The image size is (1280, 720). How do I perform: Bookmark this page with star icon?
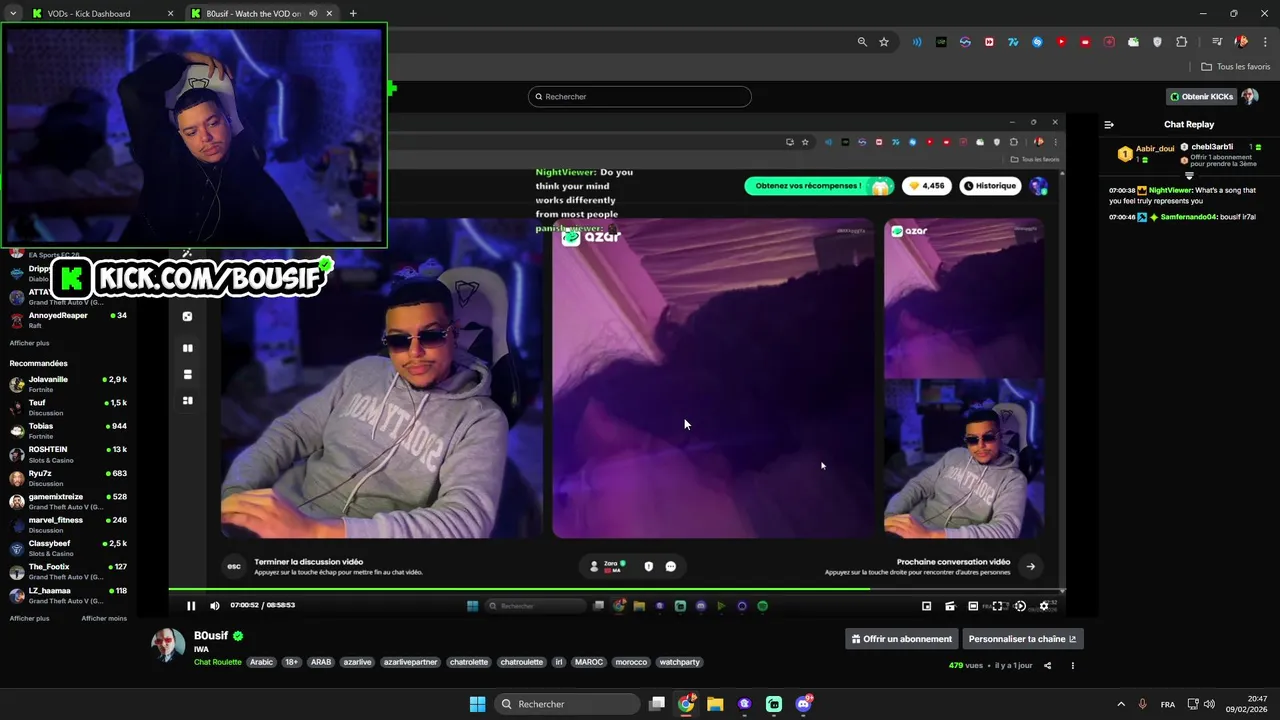tap(884, 42)
